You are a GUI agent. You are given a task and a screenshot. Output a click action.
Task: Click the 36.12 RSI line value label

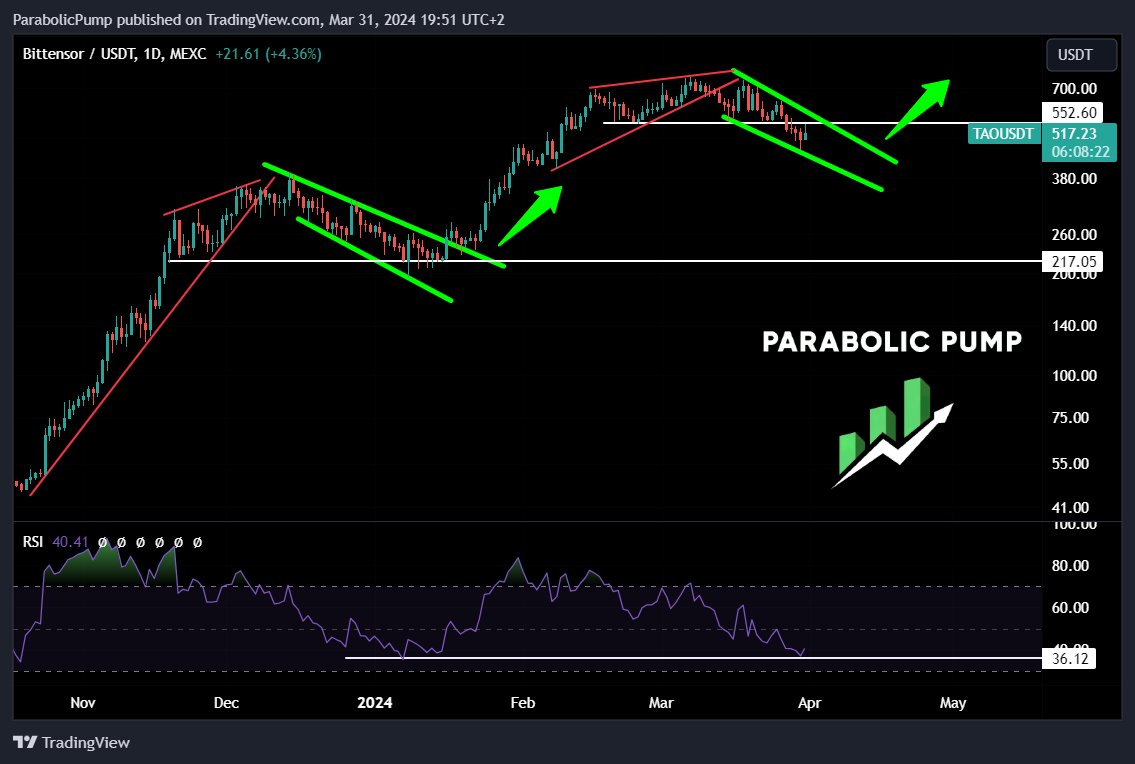(1069, 658)
